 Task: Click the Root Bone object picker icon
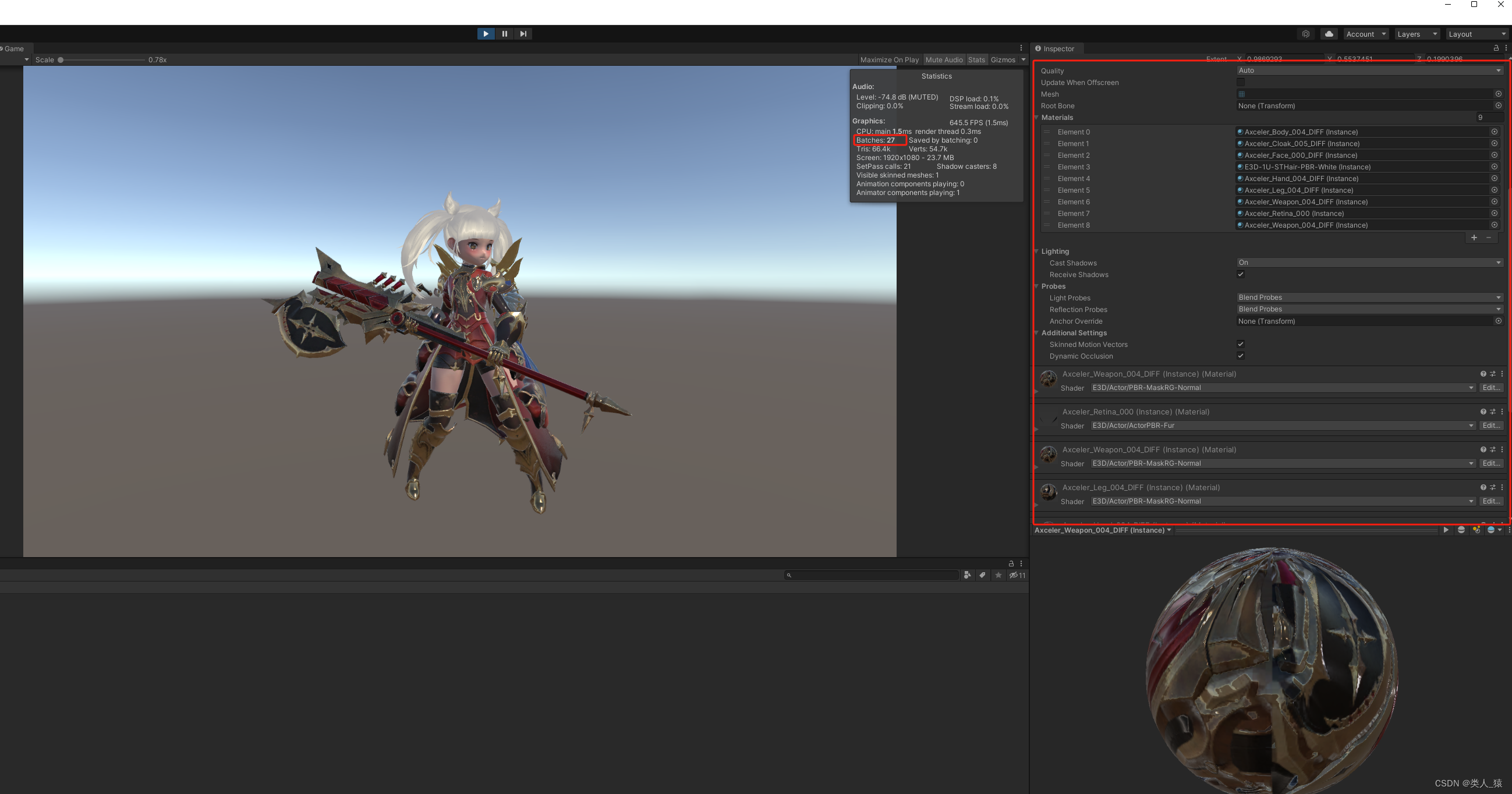pyautogui.click(x=1499, y=105)
